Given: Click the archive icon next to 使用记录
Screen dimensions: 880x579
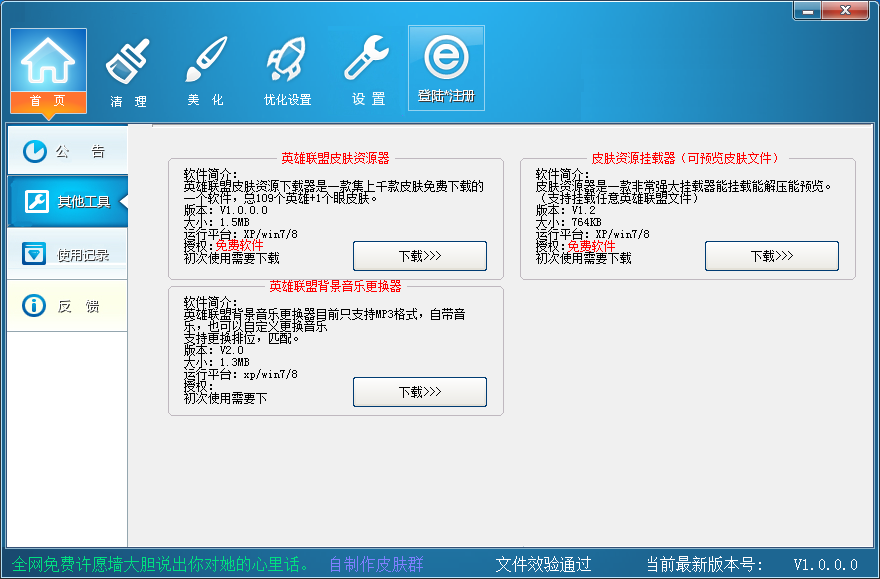Looking at the screenshot, I should (x=34, y=254).
